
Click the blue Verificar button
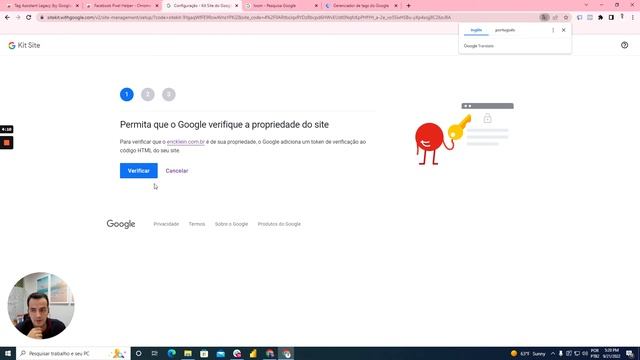point(138,171)
